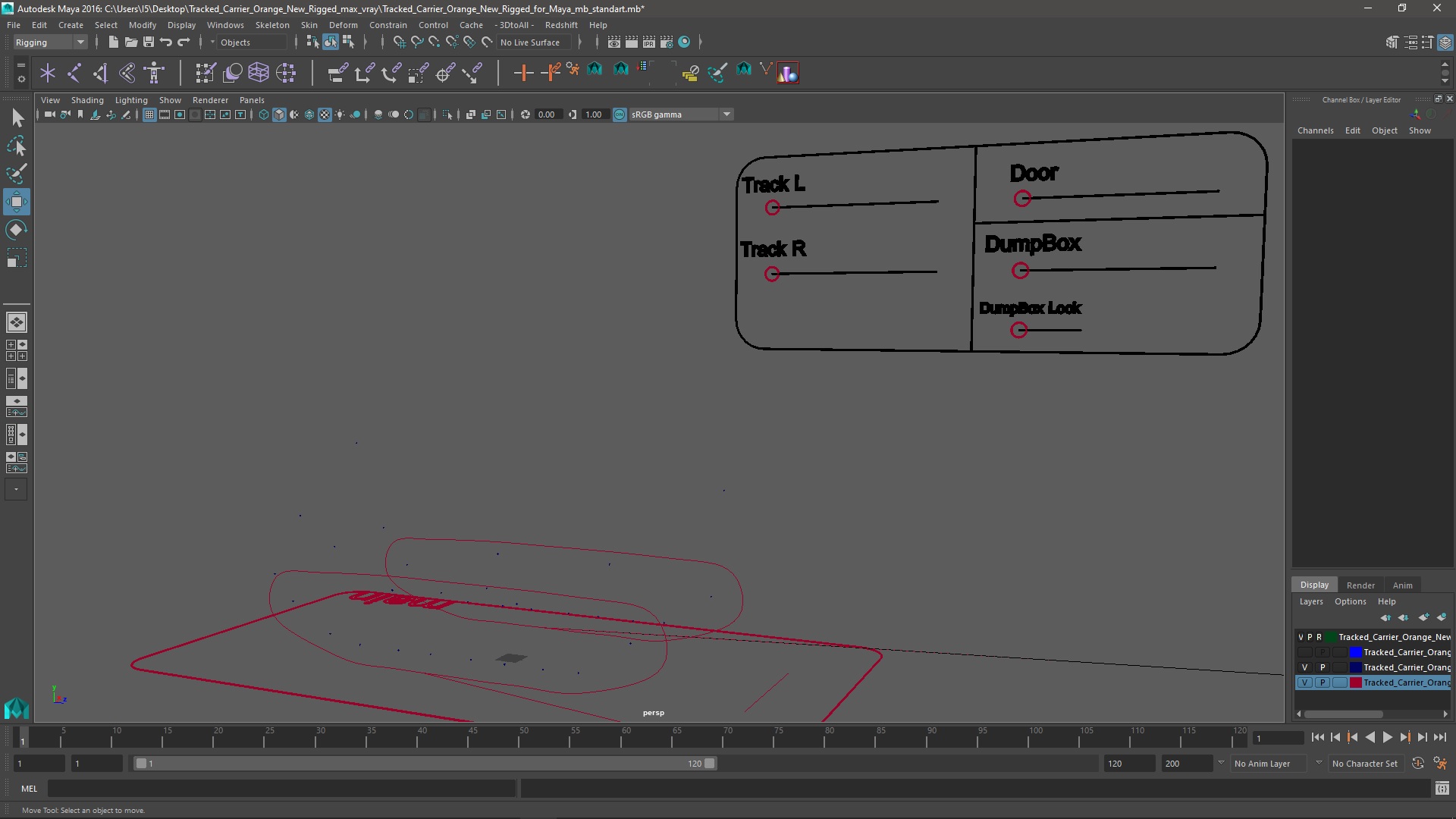This screenshot has height=819, width=1456.
Task: Toggle visibility of red Tracked_Carrier layer
Action: click(1304, 682)
